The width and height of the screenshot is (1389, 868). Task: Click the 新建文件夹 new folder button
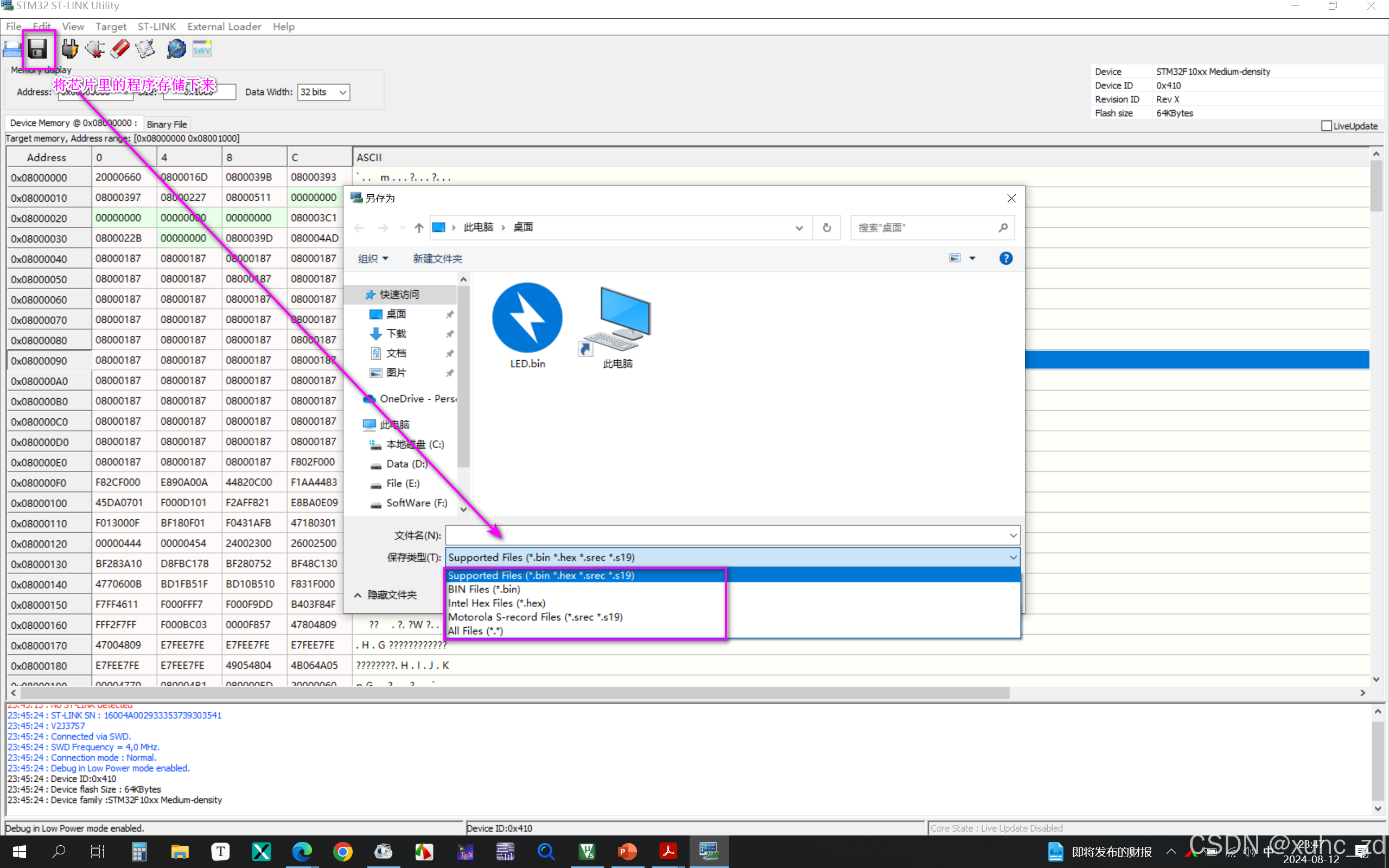click(x=437, y=258)
